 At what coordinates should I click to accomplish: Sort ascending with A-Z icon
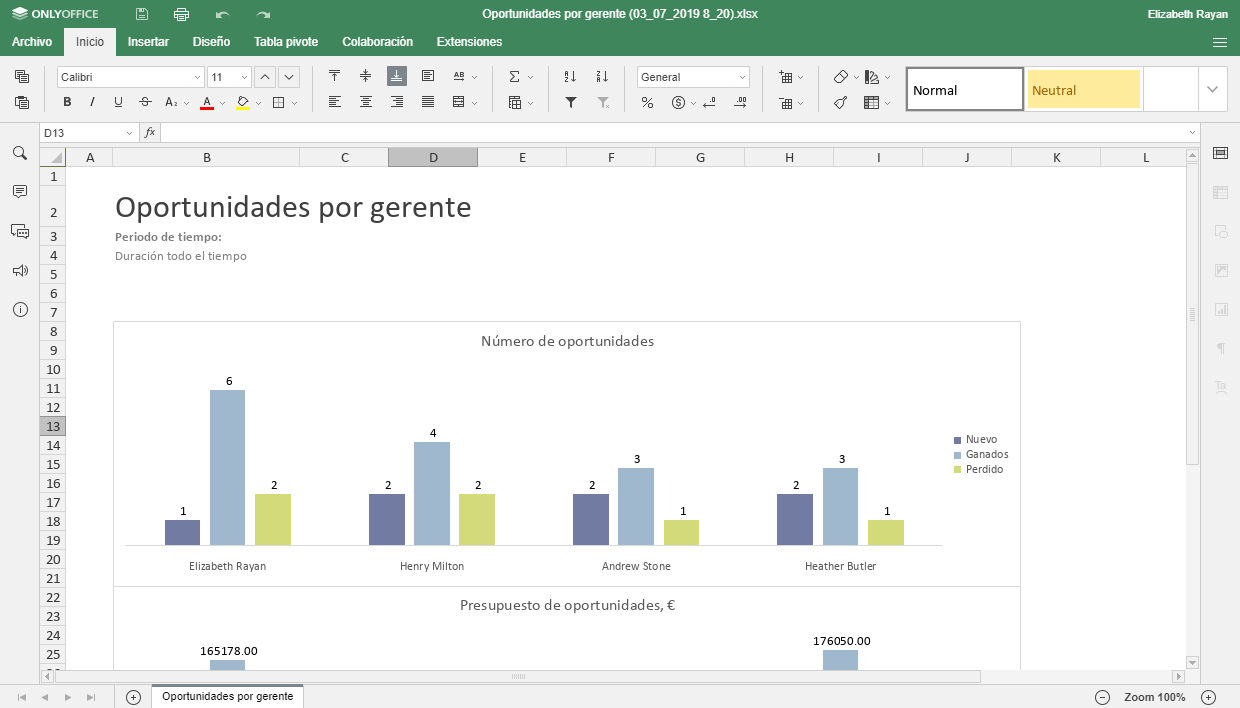[x=570, y=77]
